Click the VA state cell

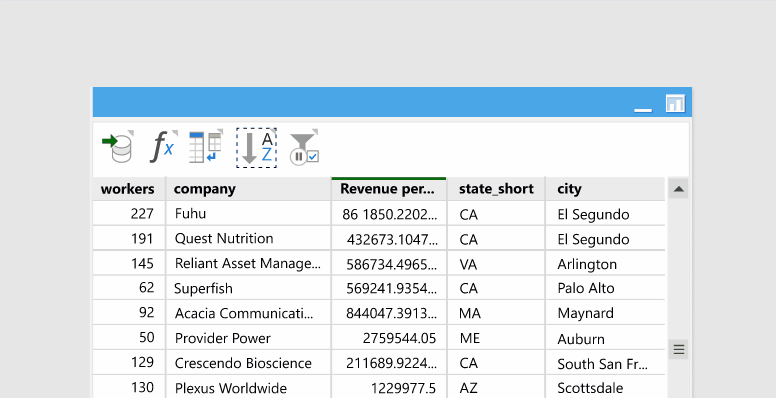tap(496, 264)
